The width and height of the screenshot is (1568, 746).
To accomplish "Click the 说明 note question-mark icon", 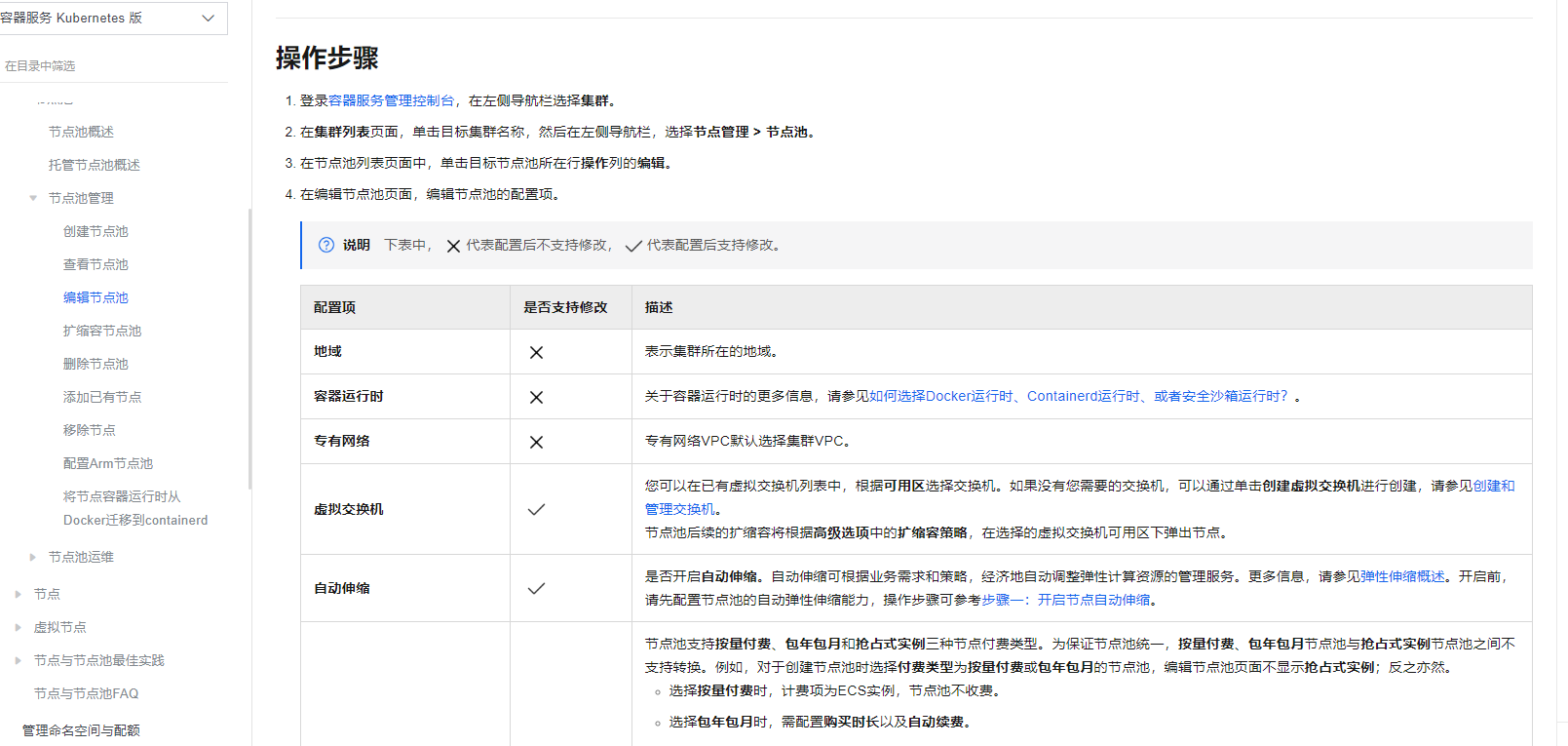I will (x=326, y=245).
